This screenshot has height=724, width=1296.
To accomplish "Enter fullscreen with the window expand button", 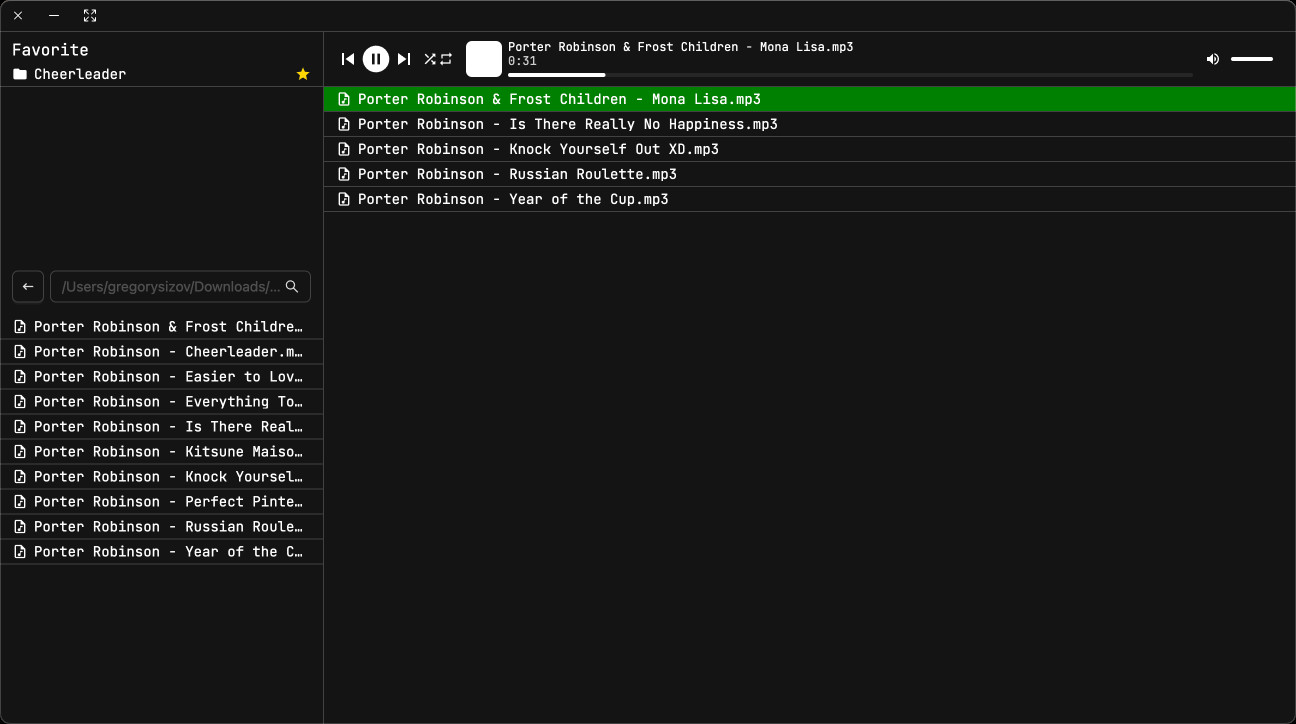I will point(90,16).
